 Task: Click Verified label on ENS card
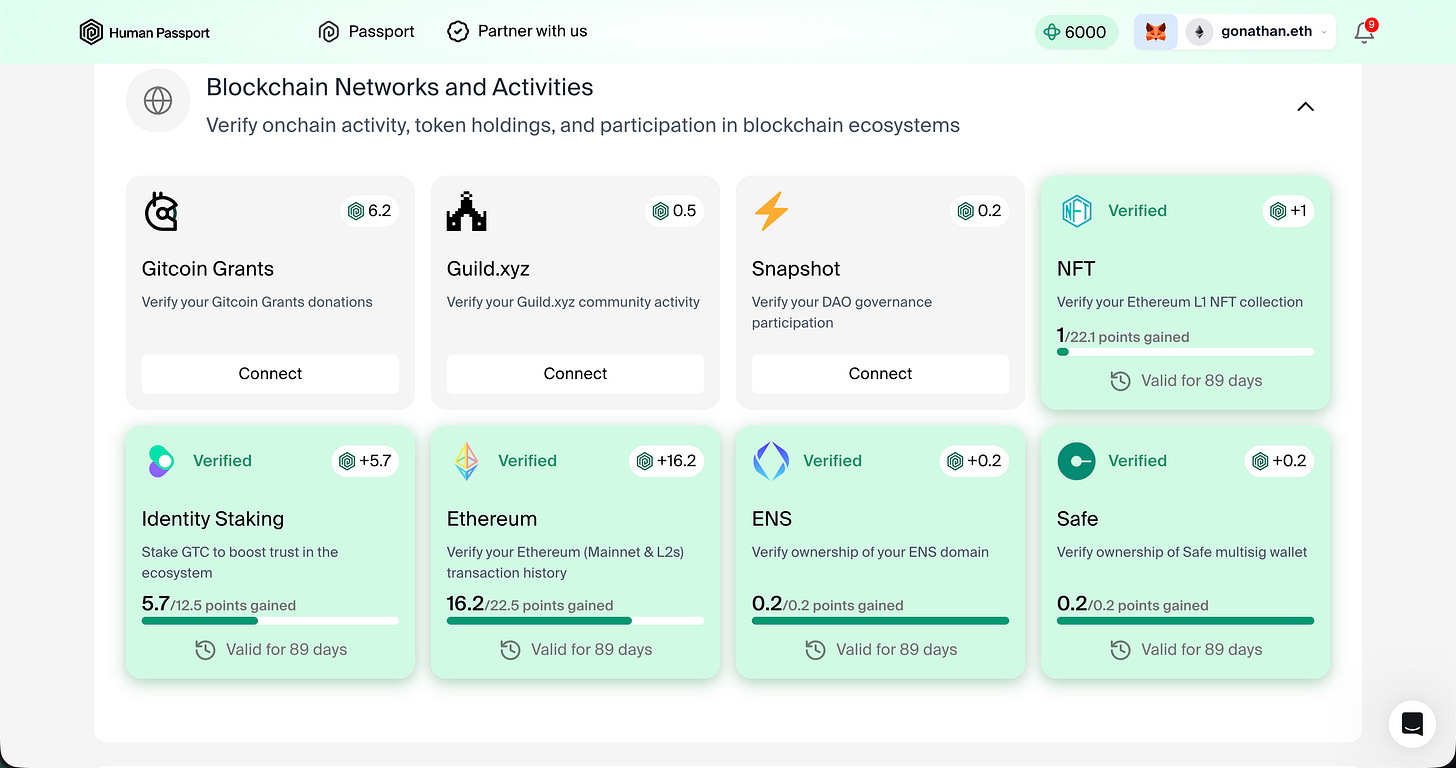coord(832,461)
